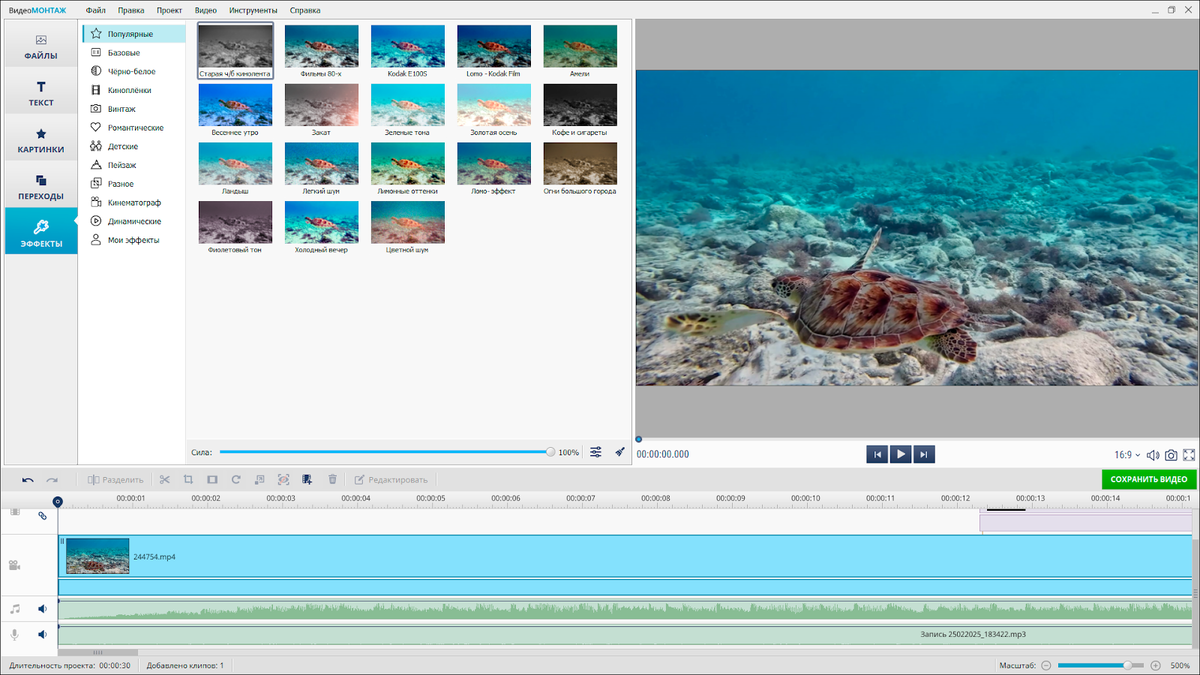Click the preview playback progress bar
Image resolution: width=1200 pixels, height=675 pixels.
[x=917, y=439]
